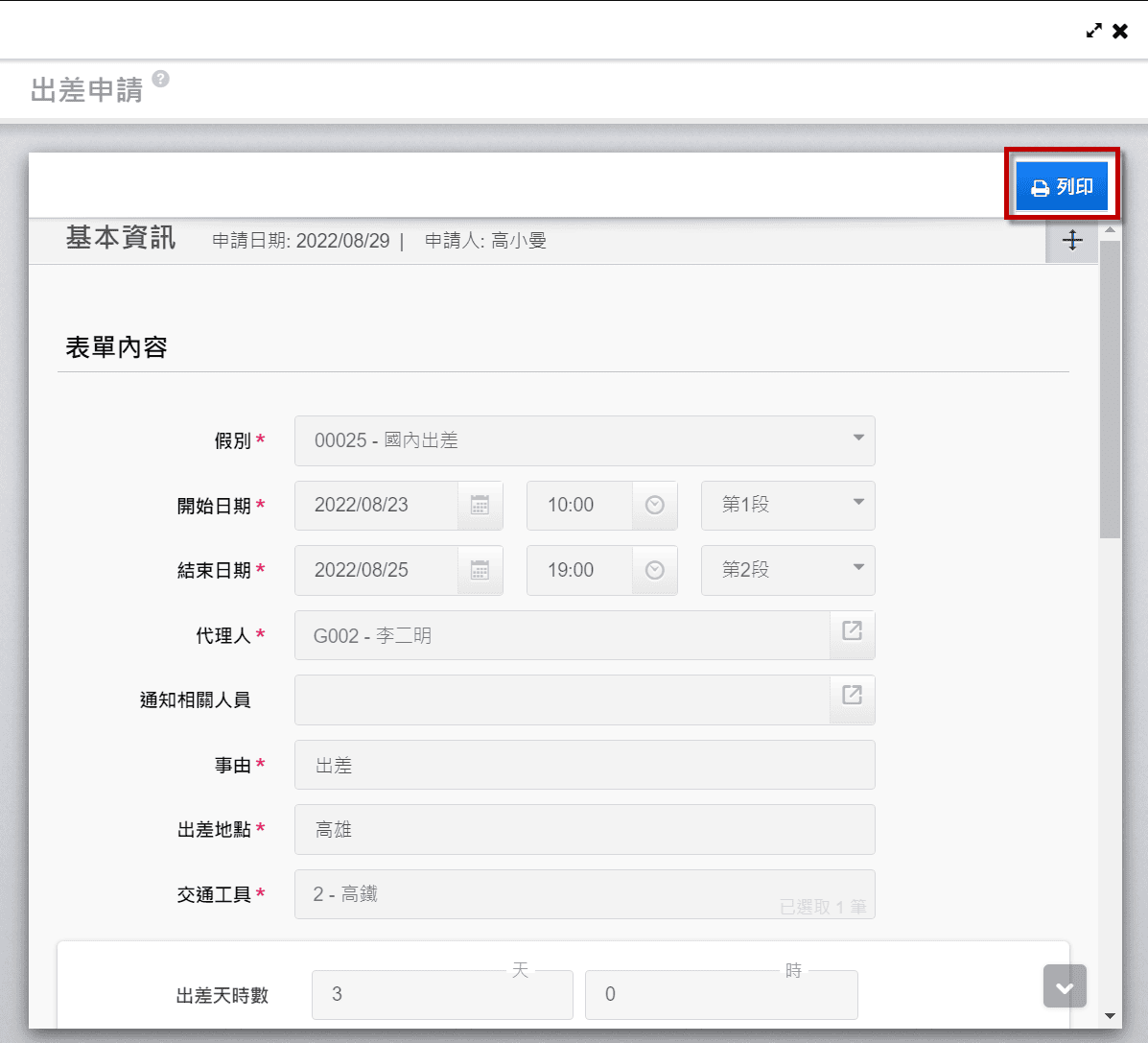Screen dimensions: 1148x1043
Task: Click the 事由 text field
Action: pos(584,765)
